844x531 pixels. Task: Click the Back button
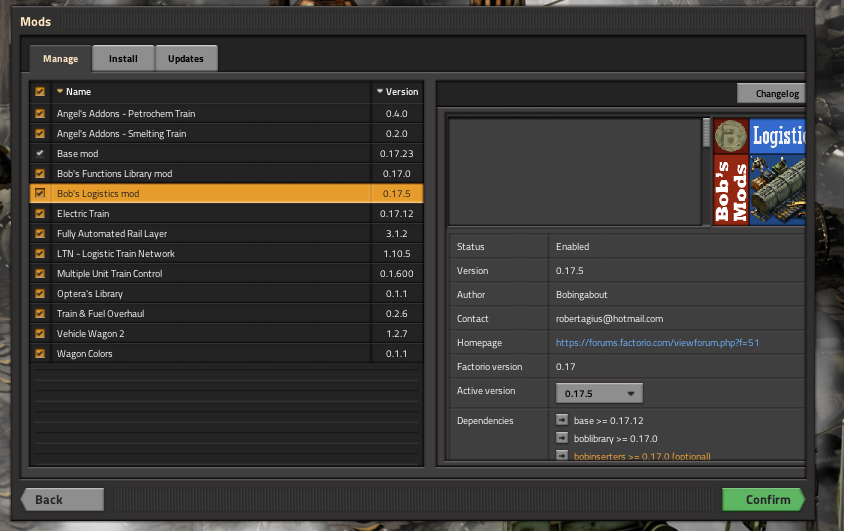(x=62, y=500)
